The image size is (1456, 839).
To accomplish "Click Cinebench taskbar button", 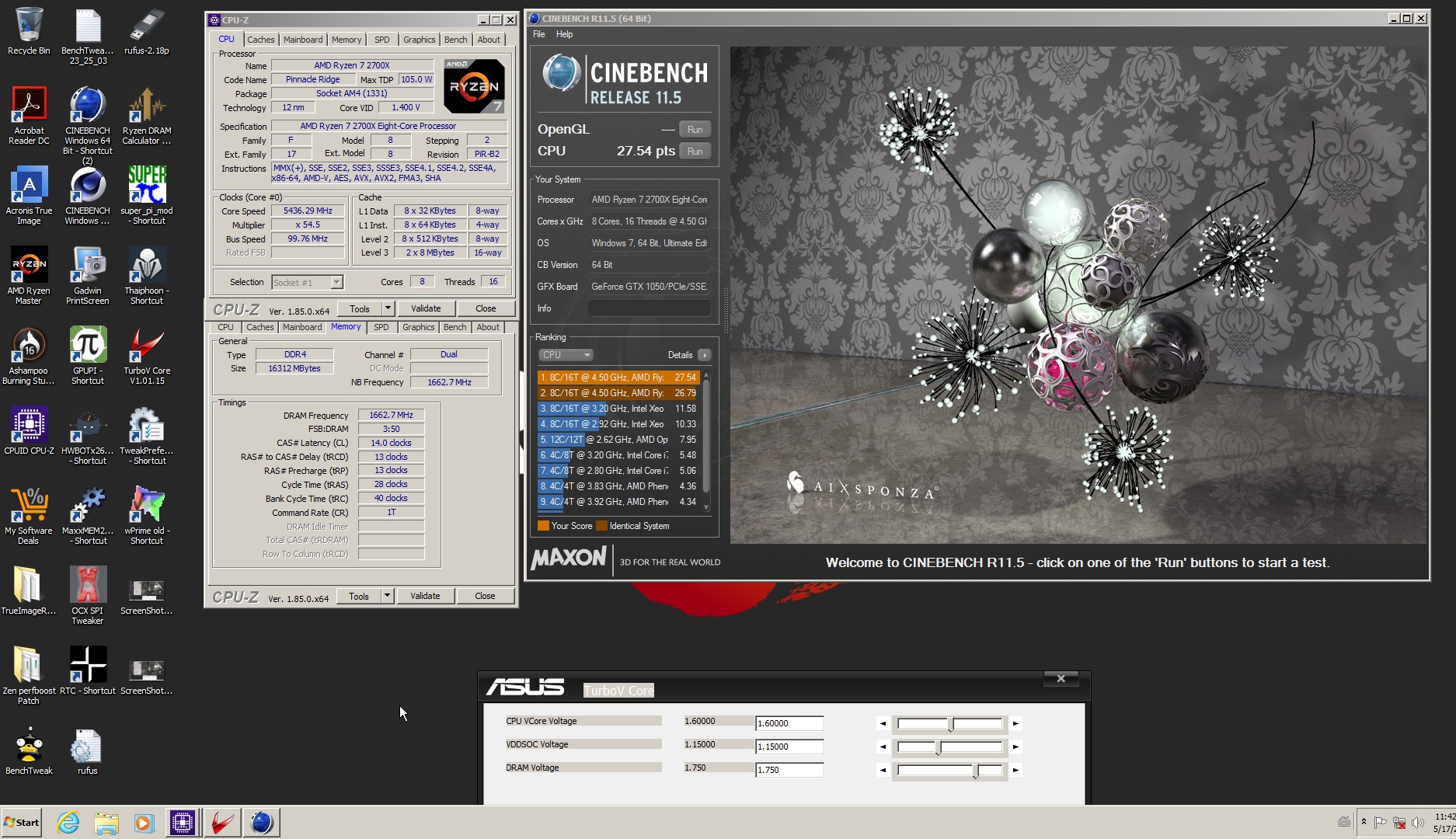I will click(262, 823).
